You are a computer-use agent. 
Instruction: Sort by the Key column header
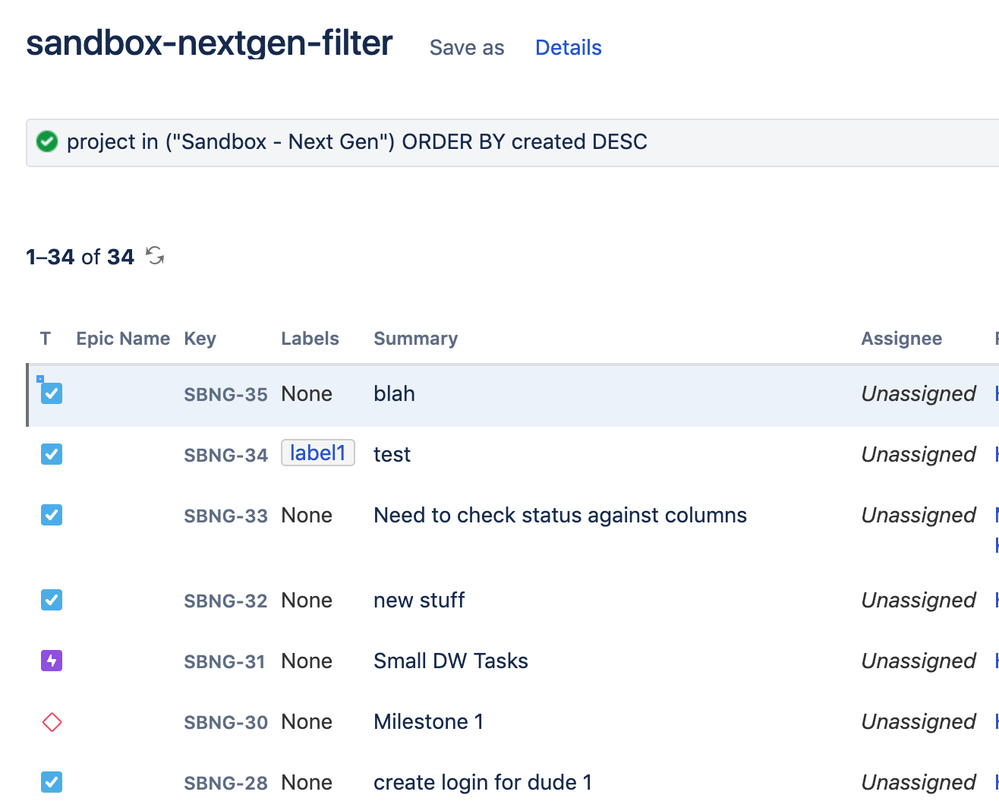click(x=200, y=338)
